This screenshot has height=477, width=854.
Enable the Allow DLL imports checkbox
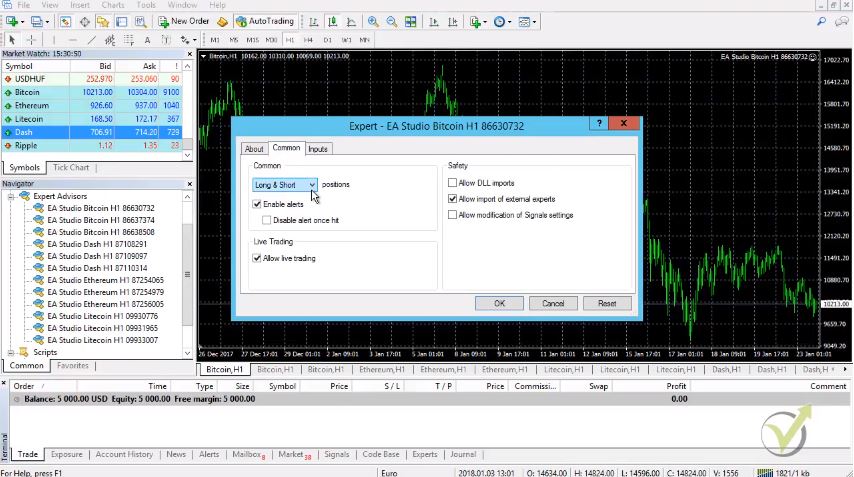[453, 183]
